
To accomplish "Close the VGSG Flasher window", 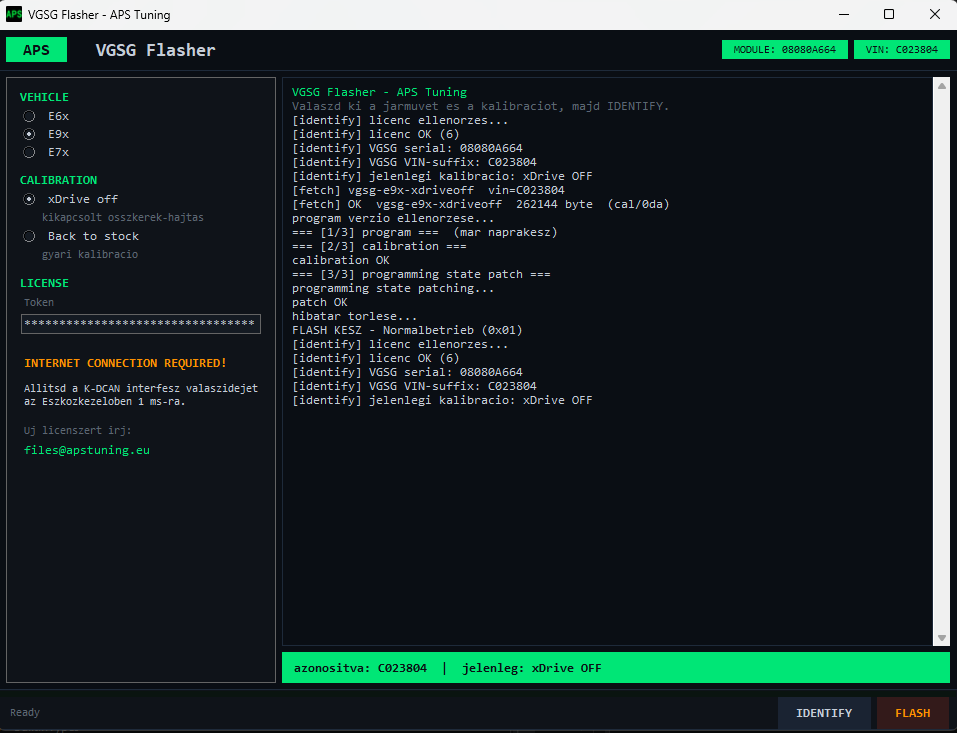I will click(x=934, y=14).
